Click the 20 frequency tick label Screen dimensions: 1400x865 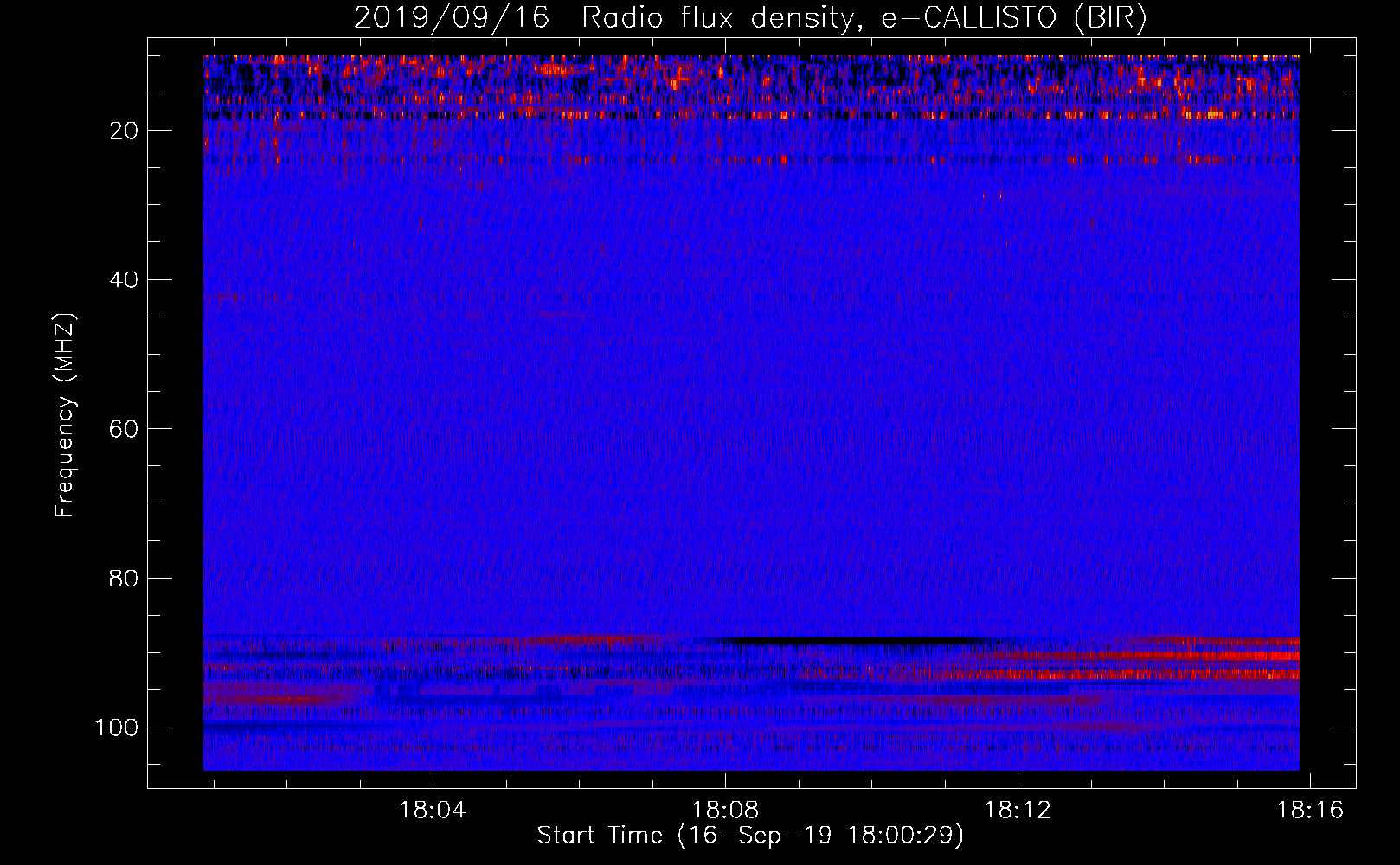click(125, 131)
